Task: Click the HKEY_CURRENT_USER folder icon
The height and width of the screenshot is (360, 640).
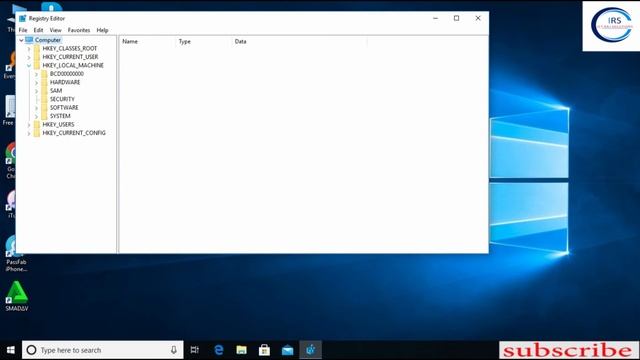Action: tap(37, 57)
